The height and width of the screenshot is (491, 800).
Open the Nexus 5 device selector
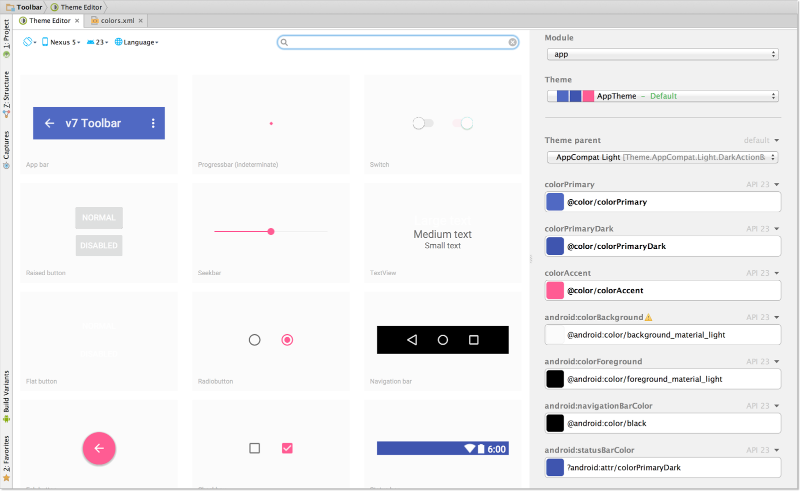[x=61, y=42]
